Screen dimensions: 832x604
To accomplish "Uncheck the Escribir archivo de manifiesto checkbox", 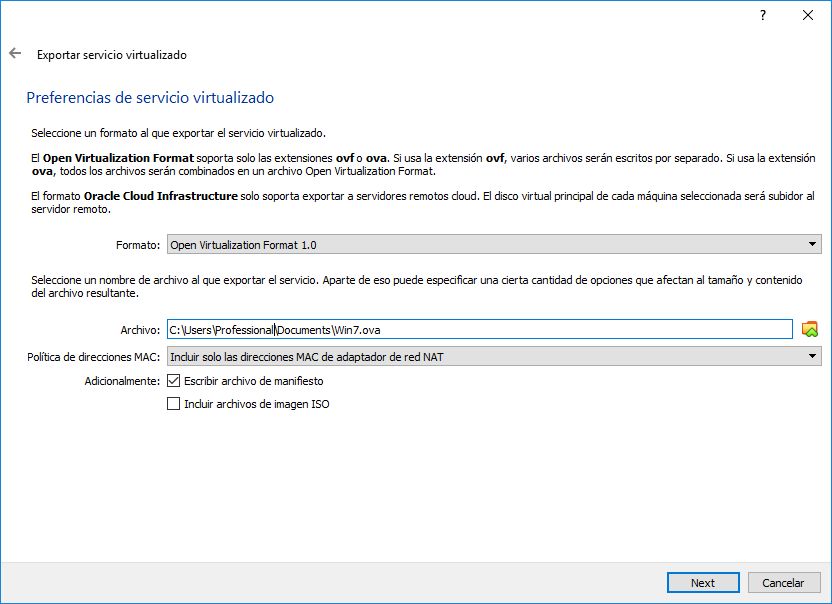I will (x=174, y=381).
